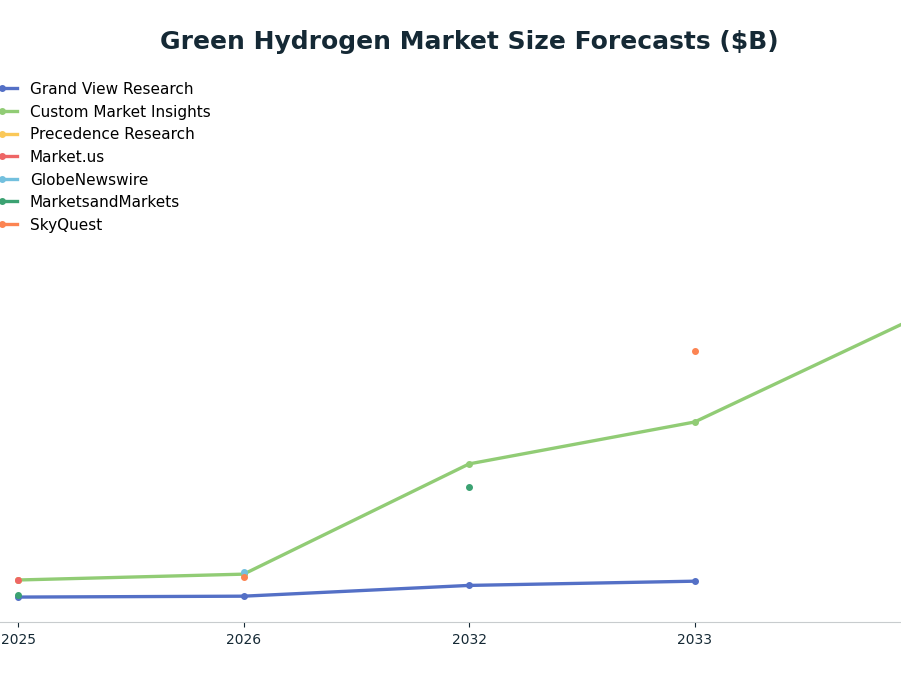This screenshot has width=901, height=676.
Task: Click the Grand View Research point at 2032
Action: [469, 585]
